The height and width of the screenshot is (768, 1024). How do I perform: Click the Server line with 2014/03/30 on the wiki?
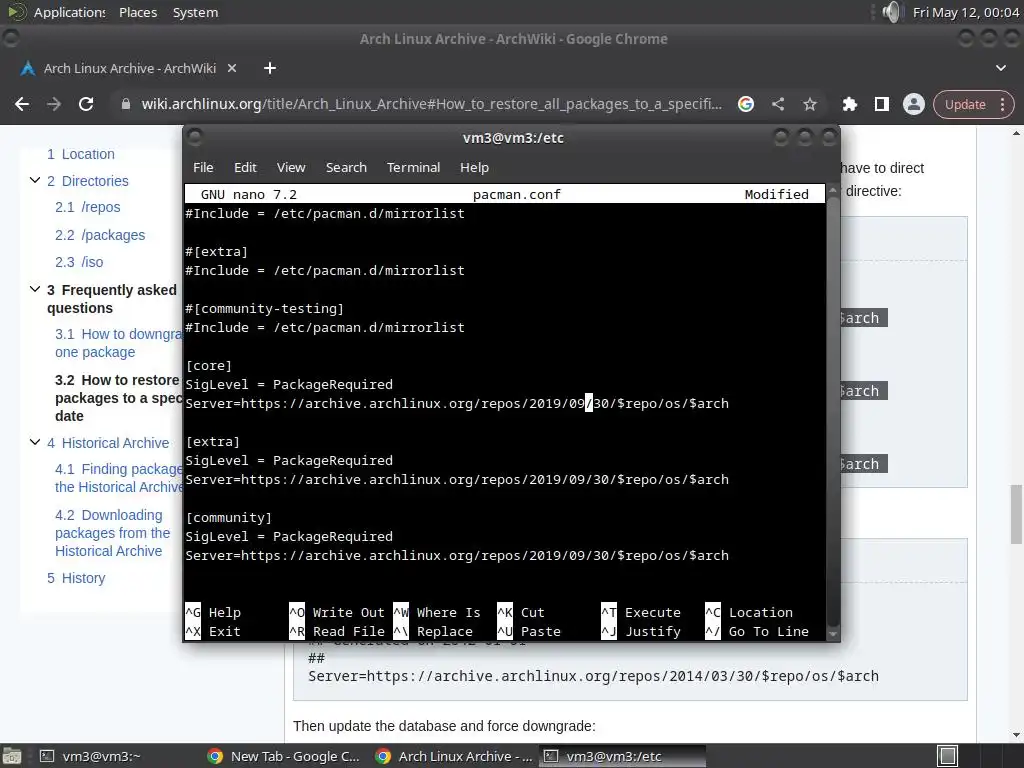click(x=593, y=676)
